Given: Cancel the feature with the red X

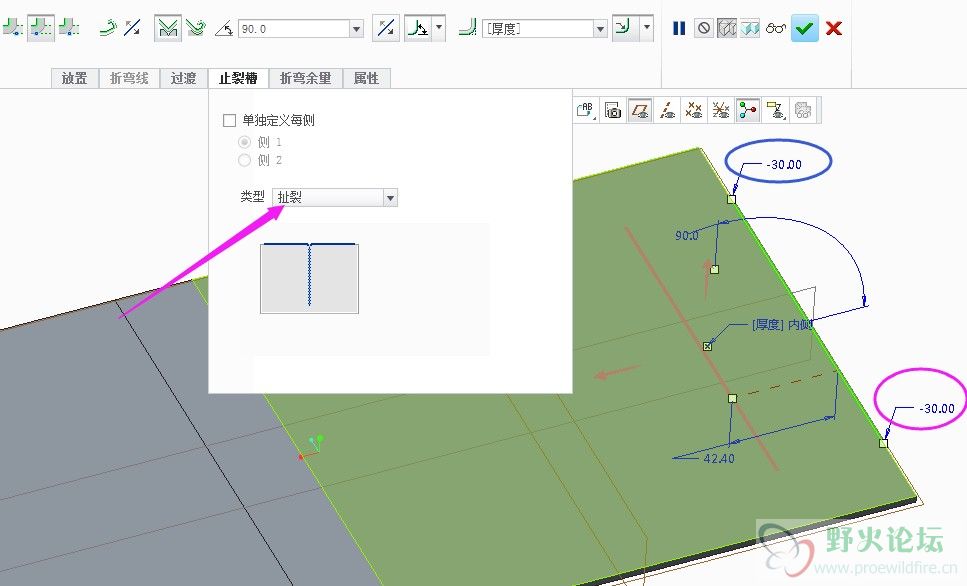Looking at the screenshot, I should (833, 28).
